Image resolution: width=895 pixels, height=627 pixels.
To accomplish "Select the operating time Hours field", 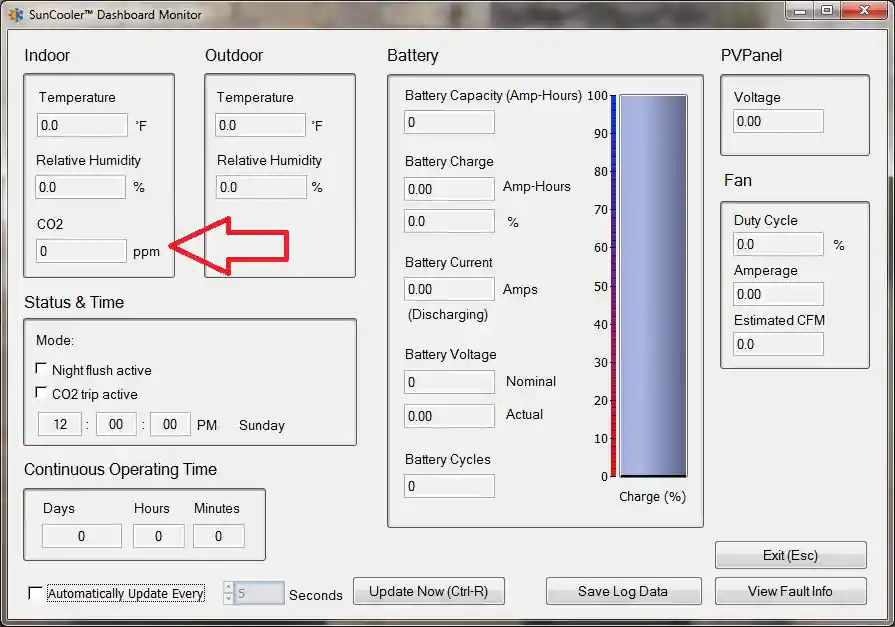I will pyautogui.click(x=159, y=536).
